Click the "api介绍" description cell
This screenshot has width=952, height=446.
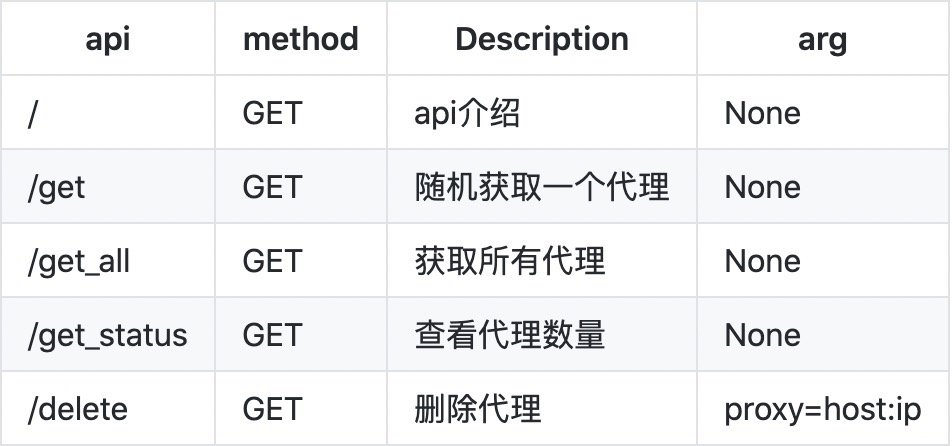click(x=467, y=113)
